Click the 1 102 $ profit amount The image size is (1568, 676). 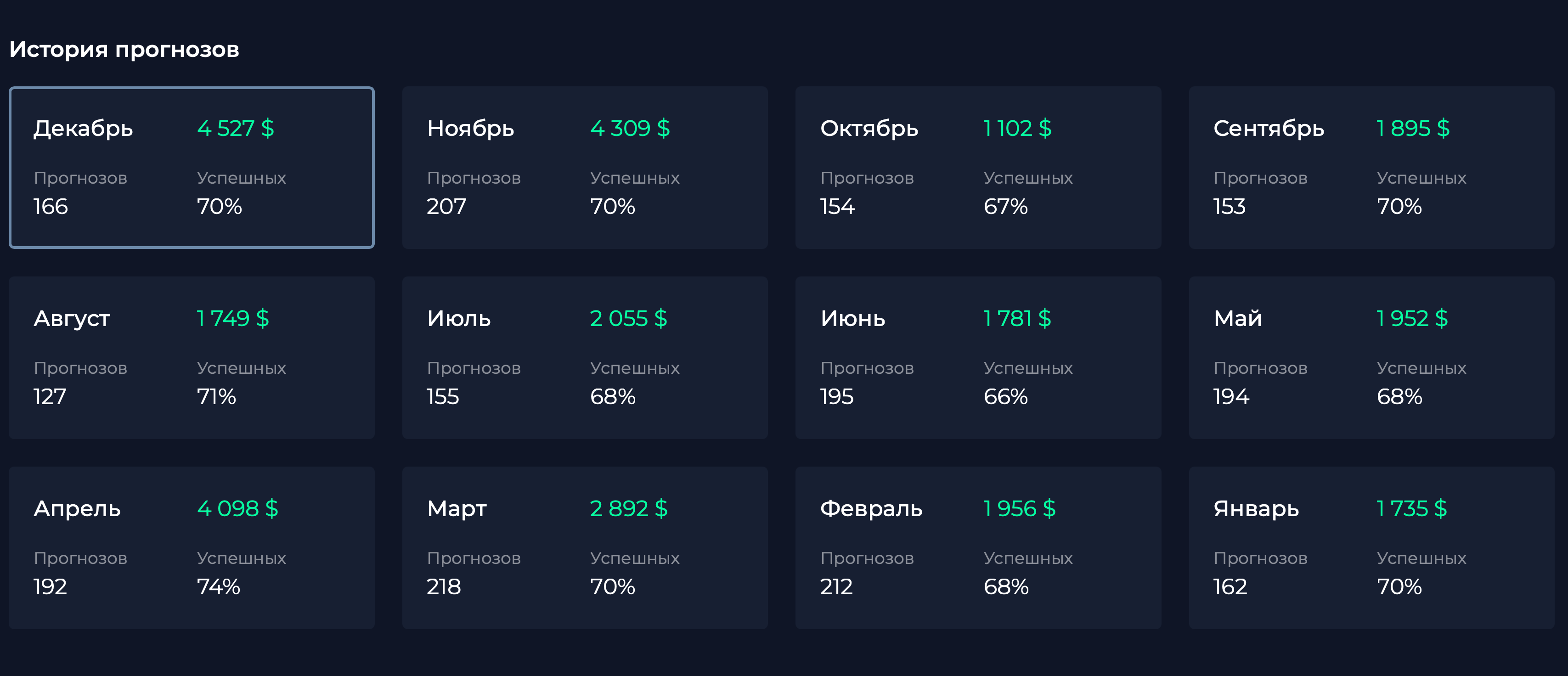click(1017, 129)
